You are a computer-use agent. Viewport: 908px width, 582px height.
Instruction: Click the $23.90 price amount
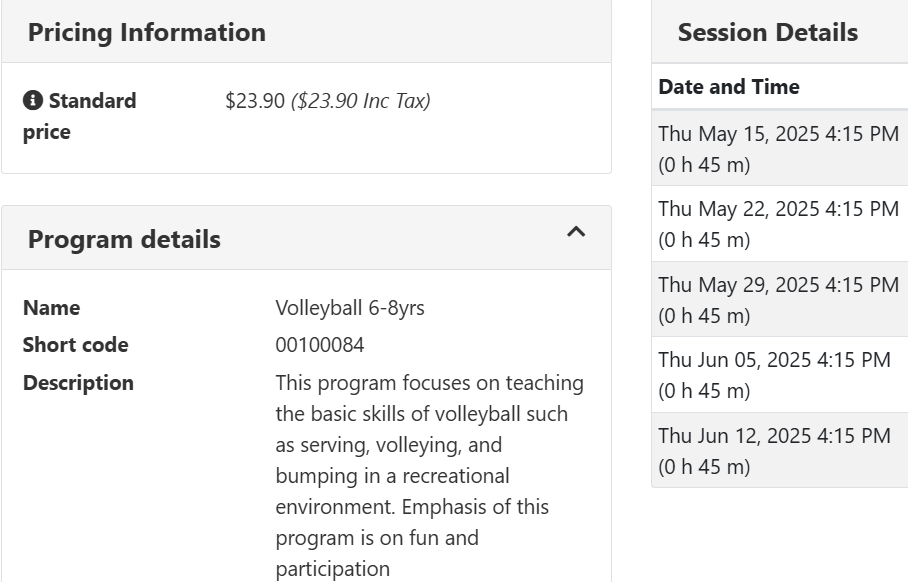(255, 101)
